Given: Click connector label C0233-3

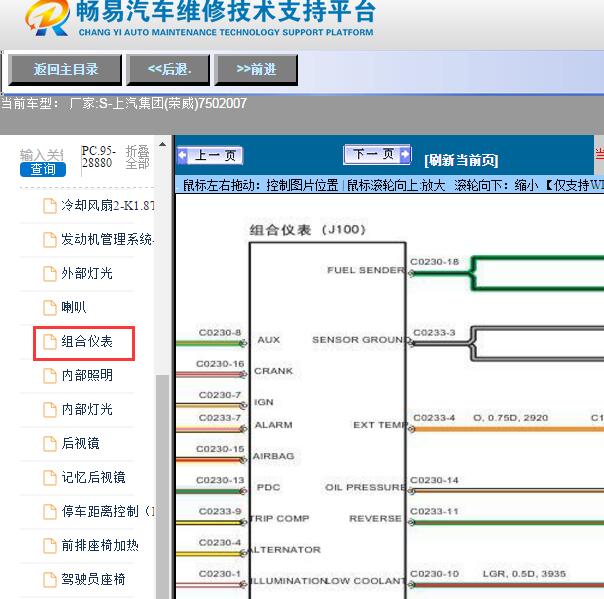Looking at the screenshot, I should coord(434,332).
